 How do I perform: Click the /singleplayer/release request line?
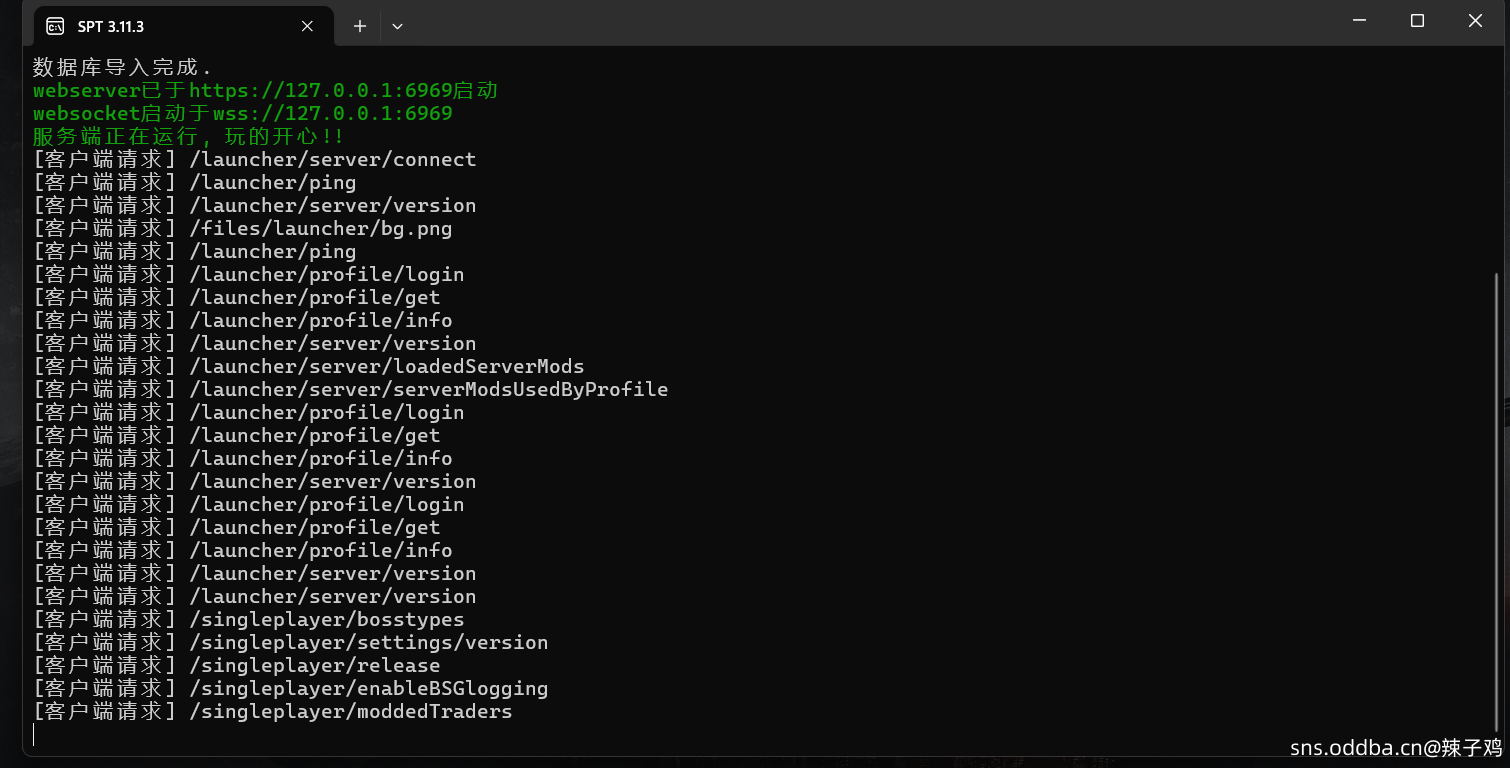[236, 665]
